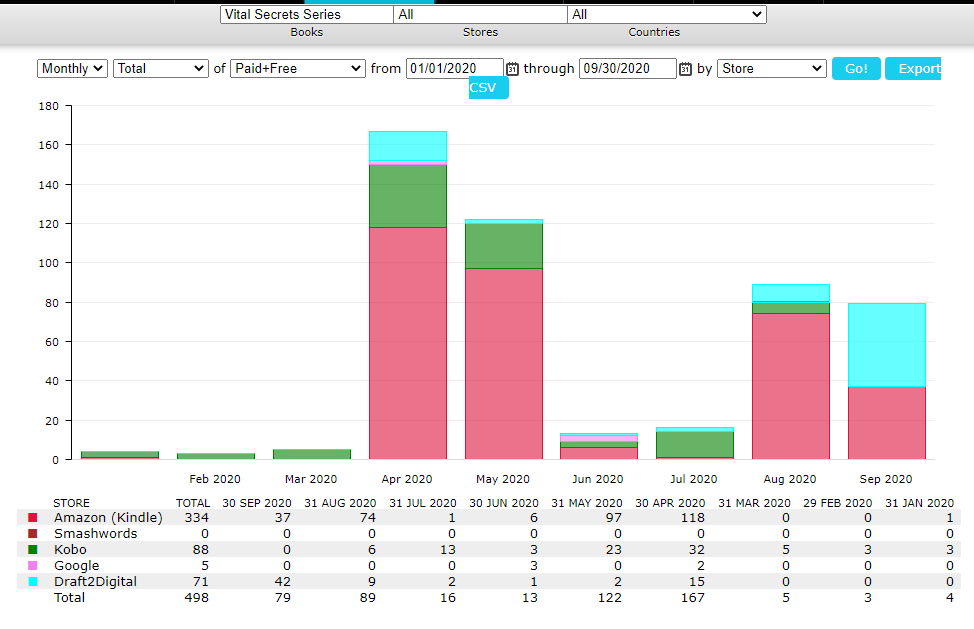Expand the Paid+Free dropdown
Image resolution: width=974 pixels, height=629 pixels.
(298, 68)
